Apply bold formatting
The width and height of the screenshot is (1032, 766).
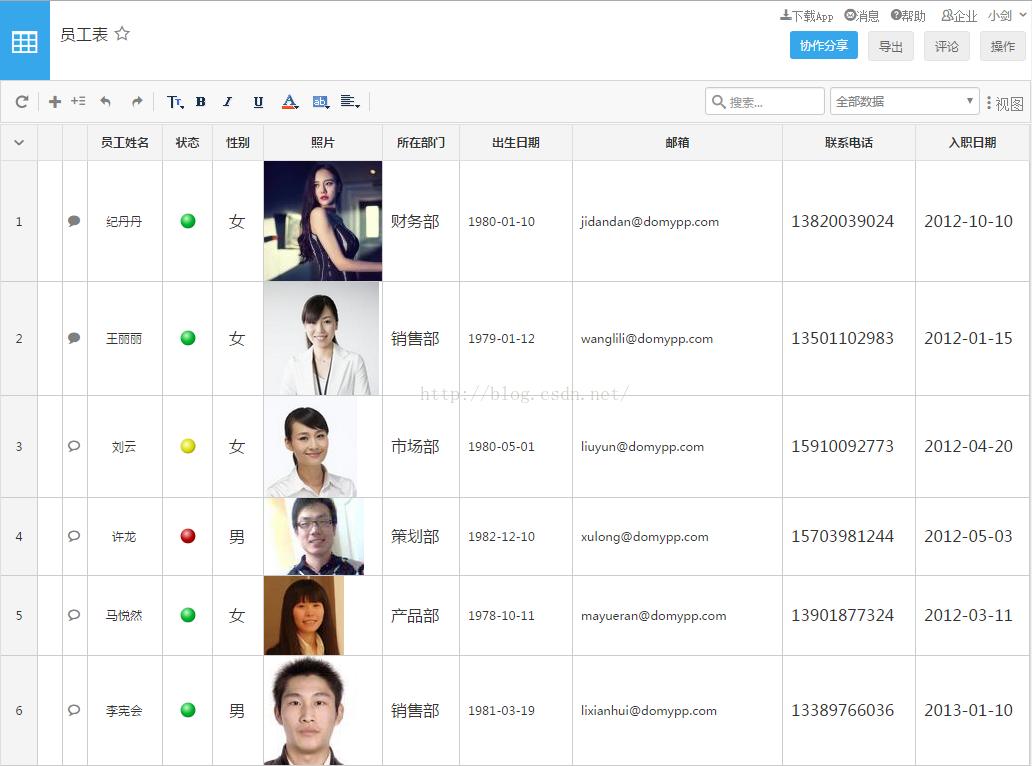coord(200,101)
